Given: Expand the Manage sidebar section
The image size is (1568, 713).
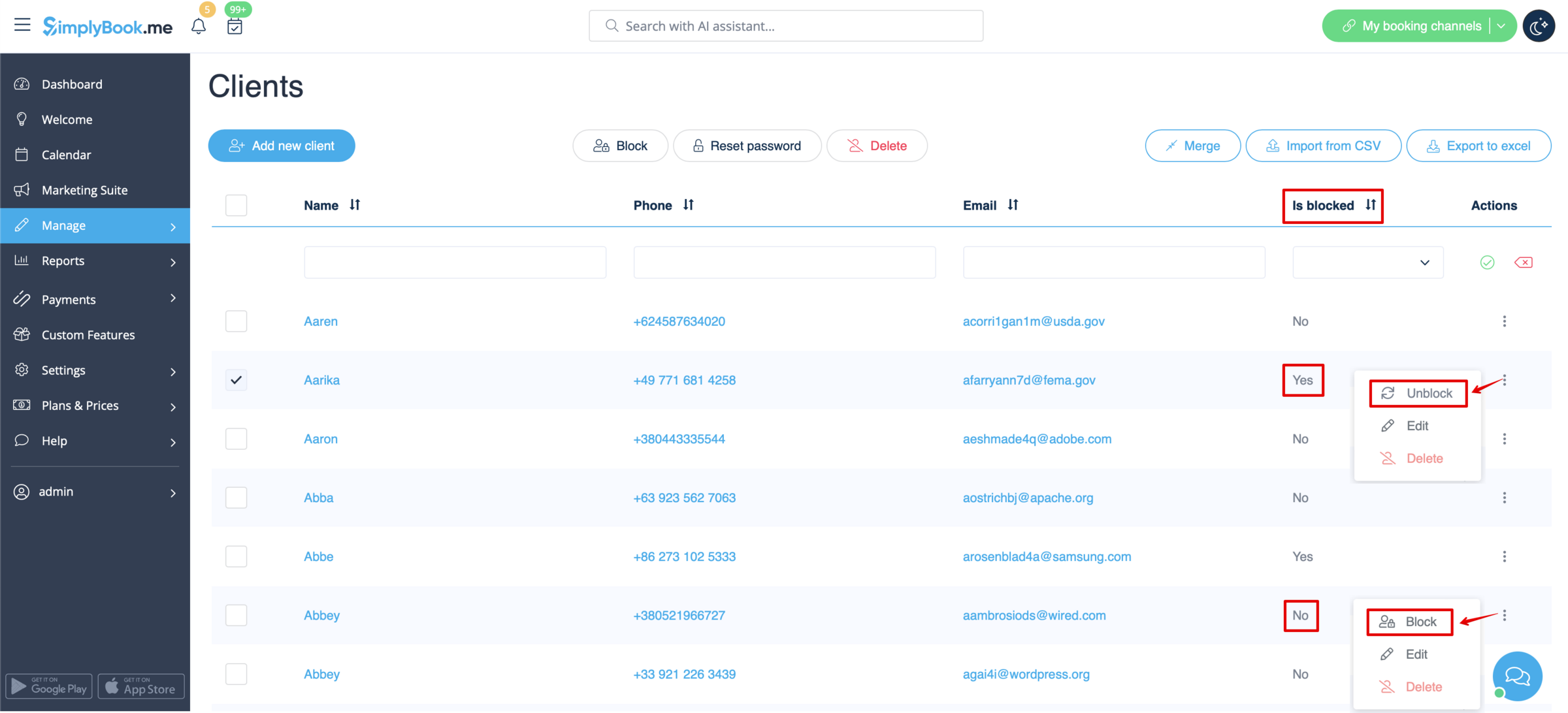Looking at the screenshot, I should pos(95,225).
